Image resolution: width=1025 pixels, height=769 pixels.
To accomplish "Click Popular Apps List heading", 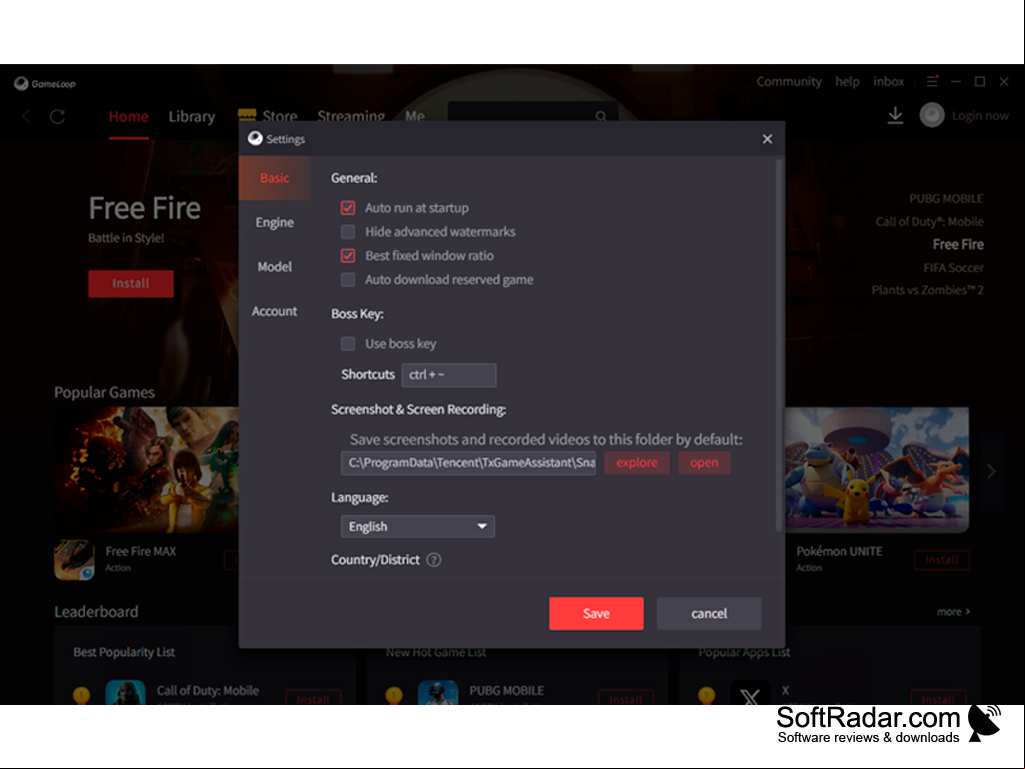I will tap(743, 652).
